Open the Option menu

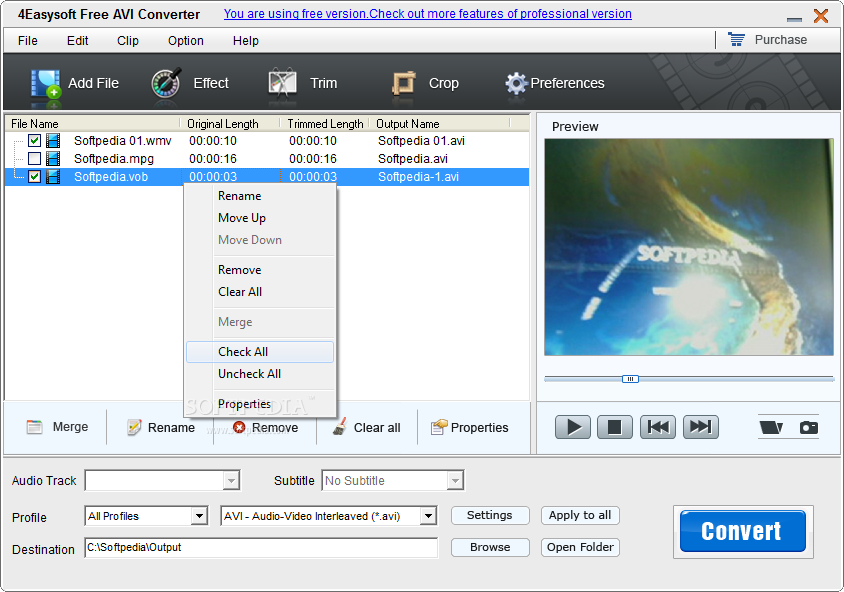pyautogui.click(x=186, y=40)
